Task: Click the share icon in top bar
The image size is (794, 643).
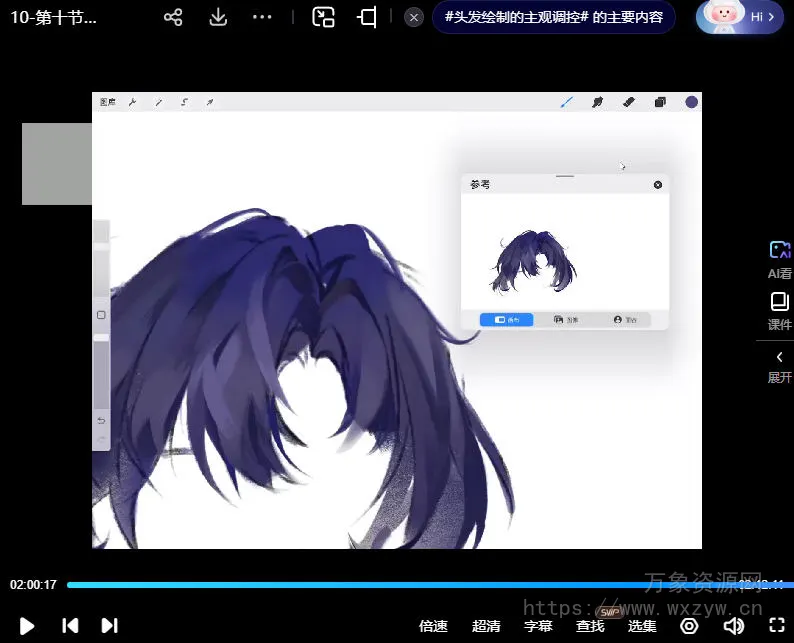Action: tap(173, 17)
